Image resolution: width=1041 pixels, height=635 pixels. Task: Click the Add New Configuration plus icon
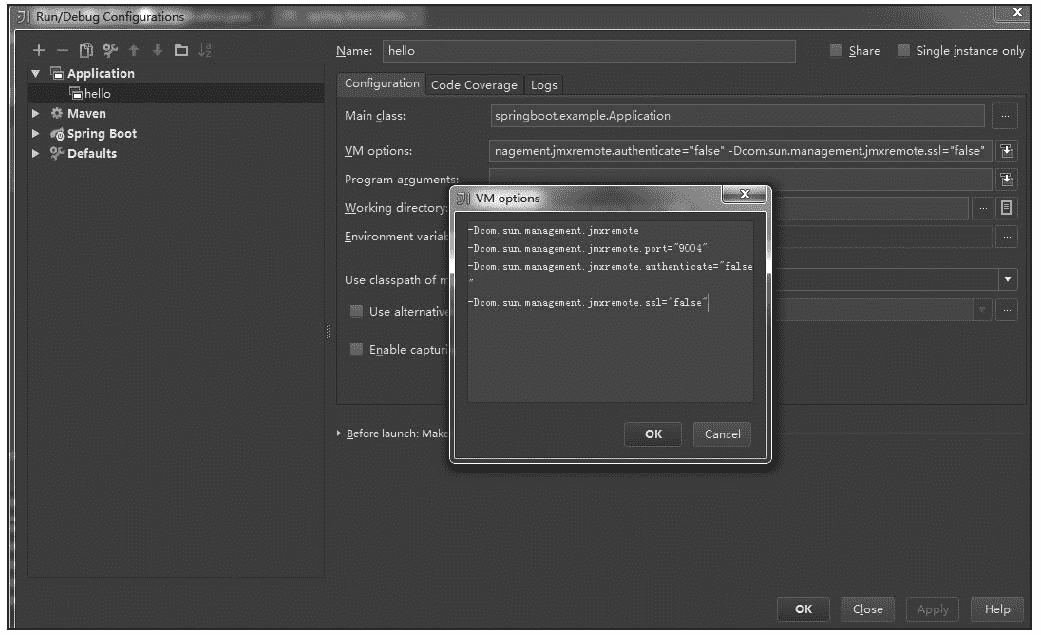[39, 51]
